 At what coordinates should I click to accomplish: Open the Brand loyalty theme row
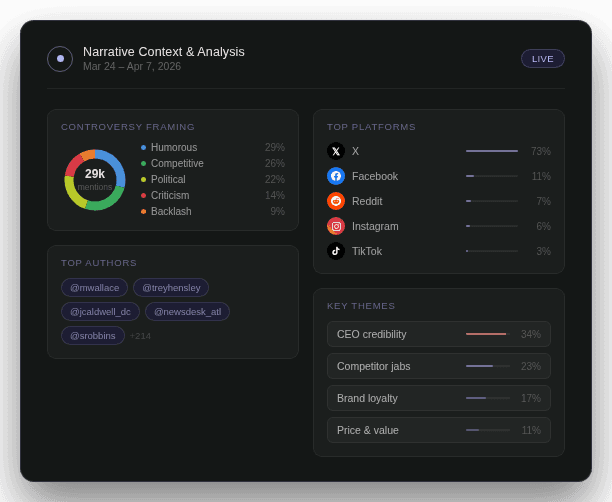point(438,398)
